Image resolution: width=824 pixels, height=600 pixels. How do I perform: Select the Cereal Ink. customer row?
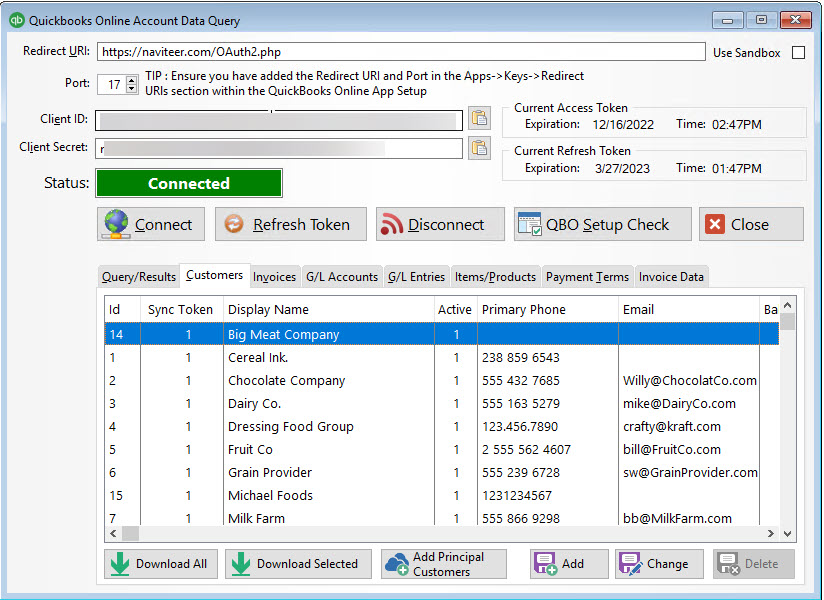point(441,357)
